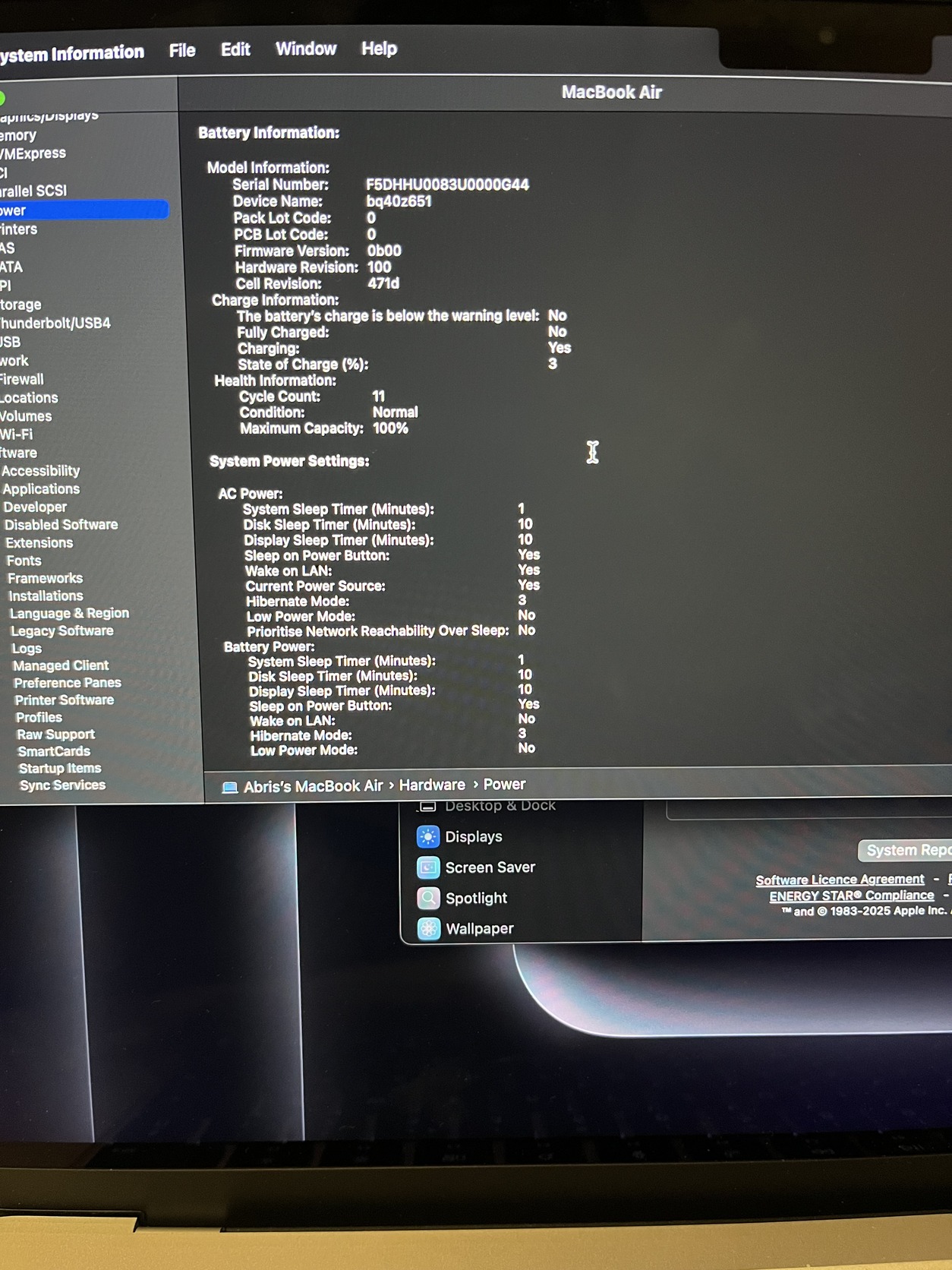Click laptop icon in path bar
The width and height of the screenshot is (952, 1270).
click(x=230, y=788)
